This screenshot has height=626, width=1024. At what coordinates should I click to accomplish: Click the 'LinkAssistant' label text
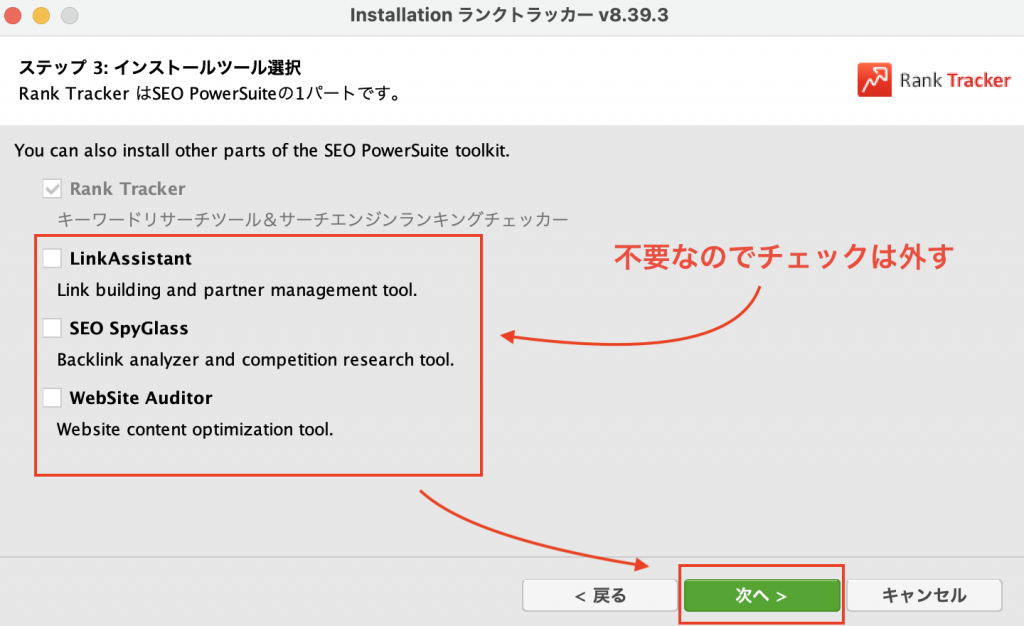[131, 258]
